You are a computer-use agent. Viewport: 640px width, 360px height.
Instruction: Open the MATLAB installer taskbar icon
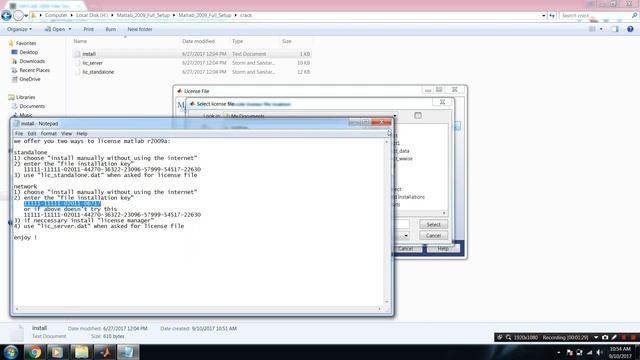point(105,352)
